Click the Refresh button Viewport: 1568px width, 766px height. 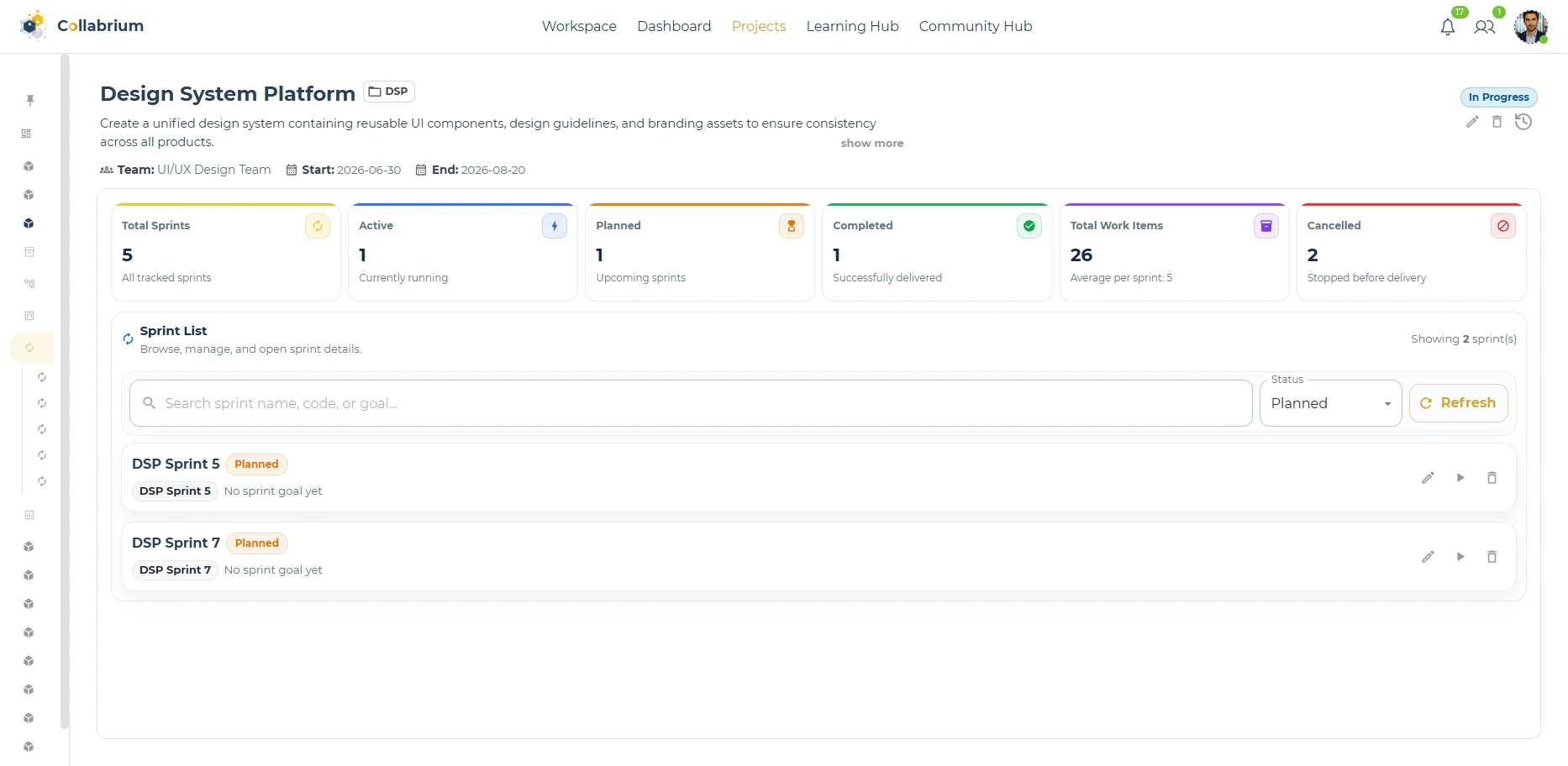(1459, 403)
